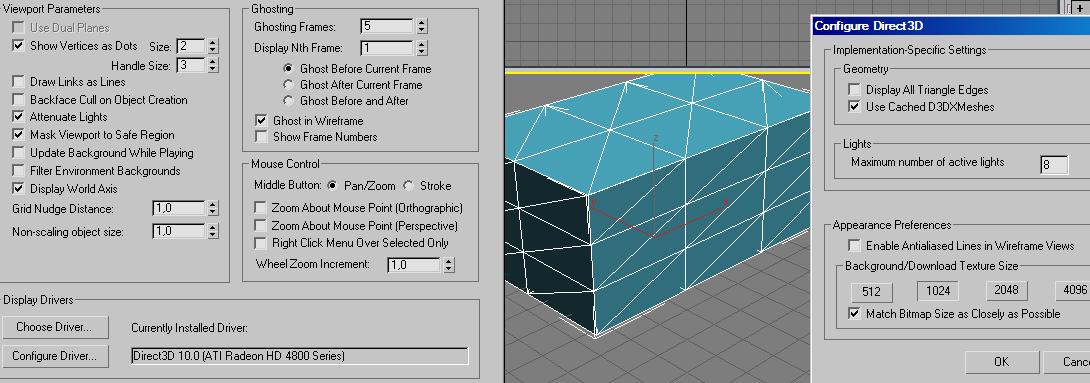
Task: Open Configure Driver dialog
Action: (x=56, y=357)
